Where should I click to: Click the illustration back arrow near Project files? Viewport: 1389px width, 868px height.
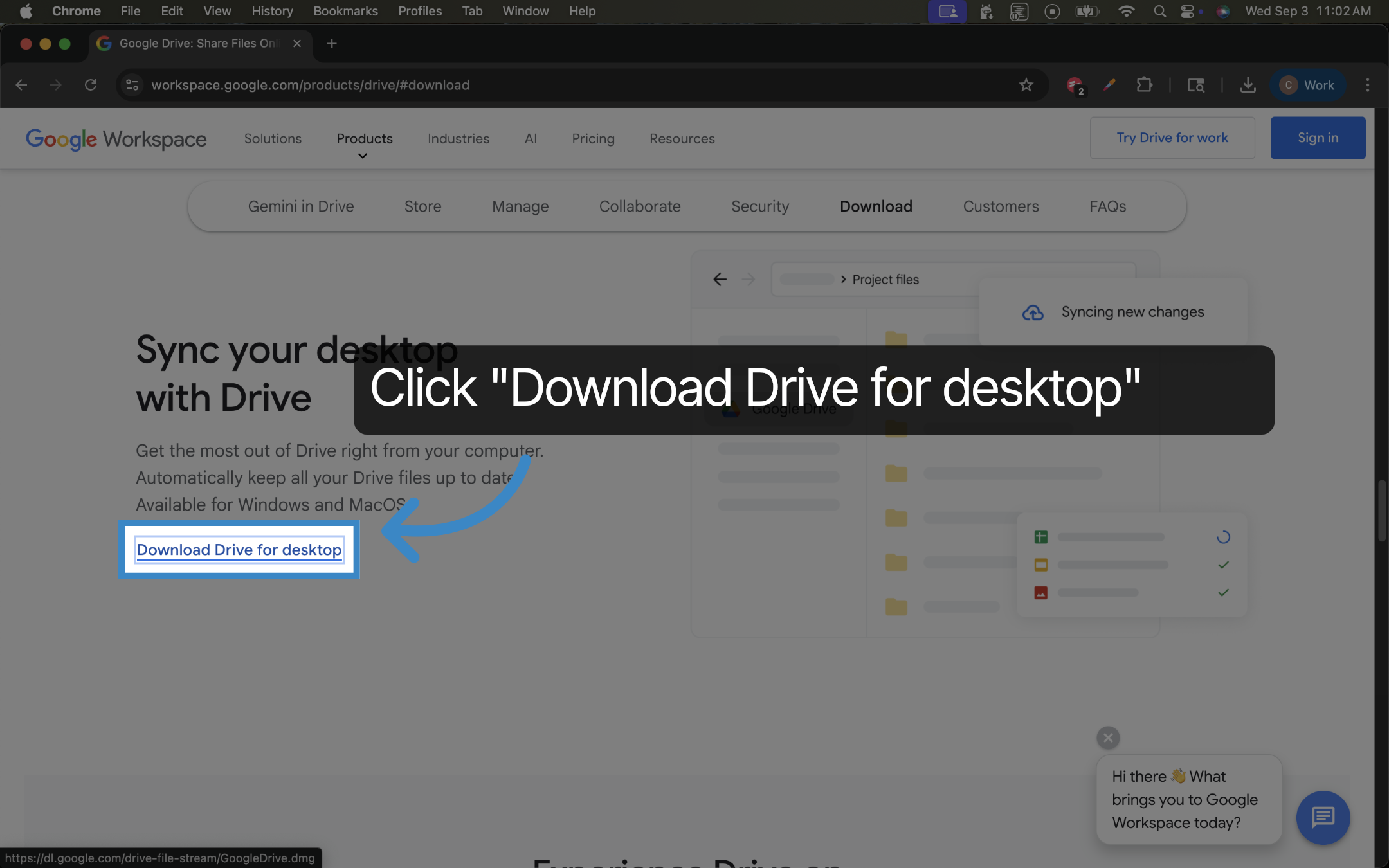click(x=720, y=279)
